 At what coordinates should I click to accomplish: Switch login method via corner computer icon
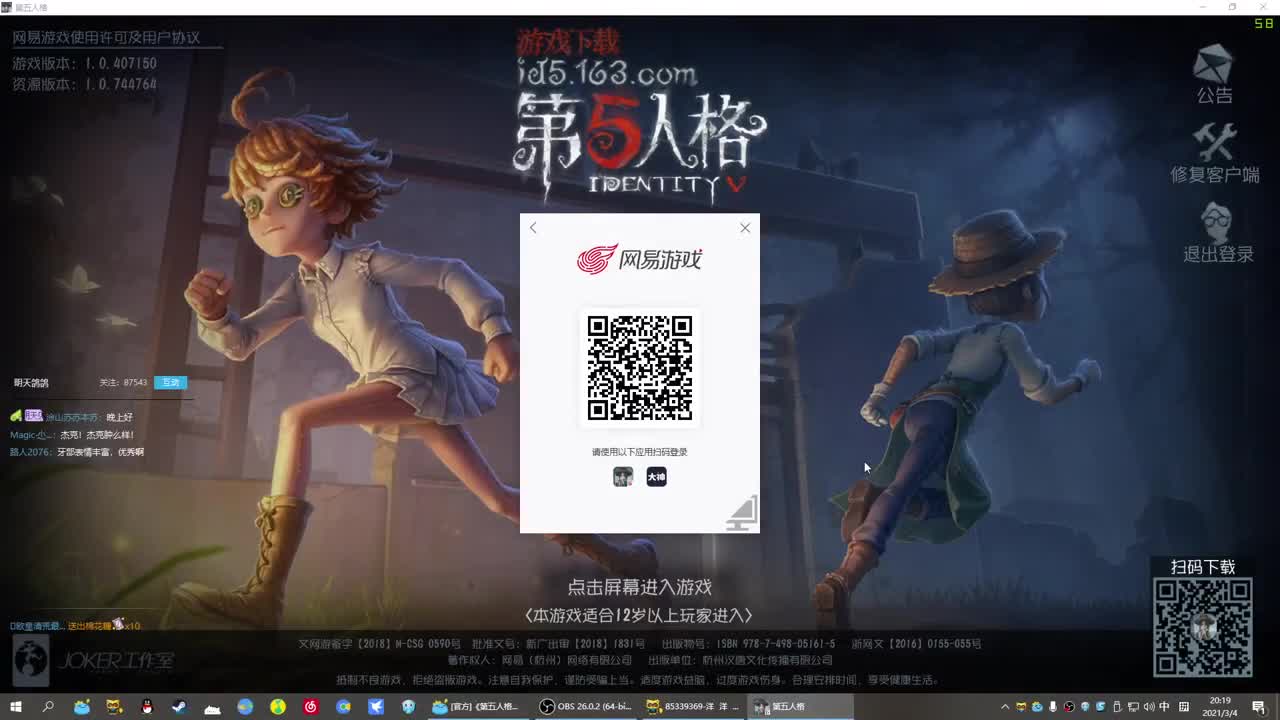coord(742,513)
